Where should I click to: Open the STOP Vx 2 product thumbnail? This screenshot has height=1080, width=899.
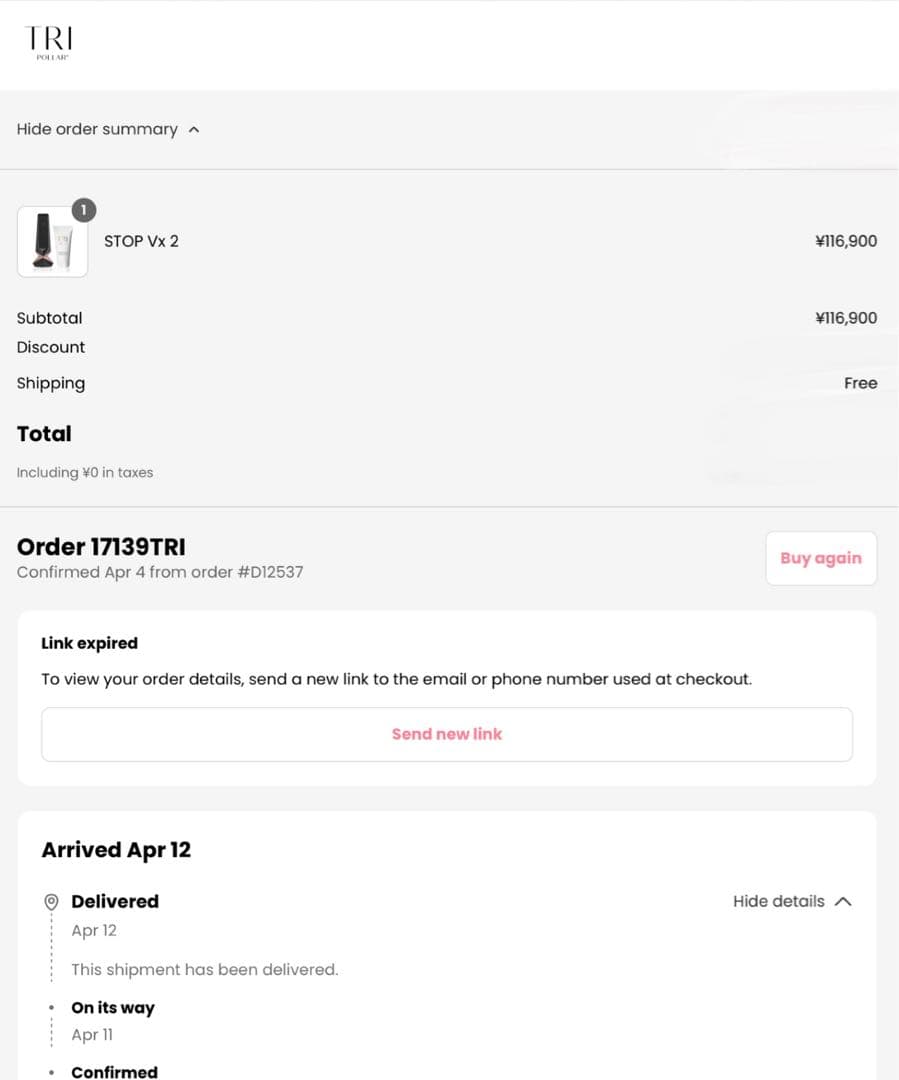52,242
